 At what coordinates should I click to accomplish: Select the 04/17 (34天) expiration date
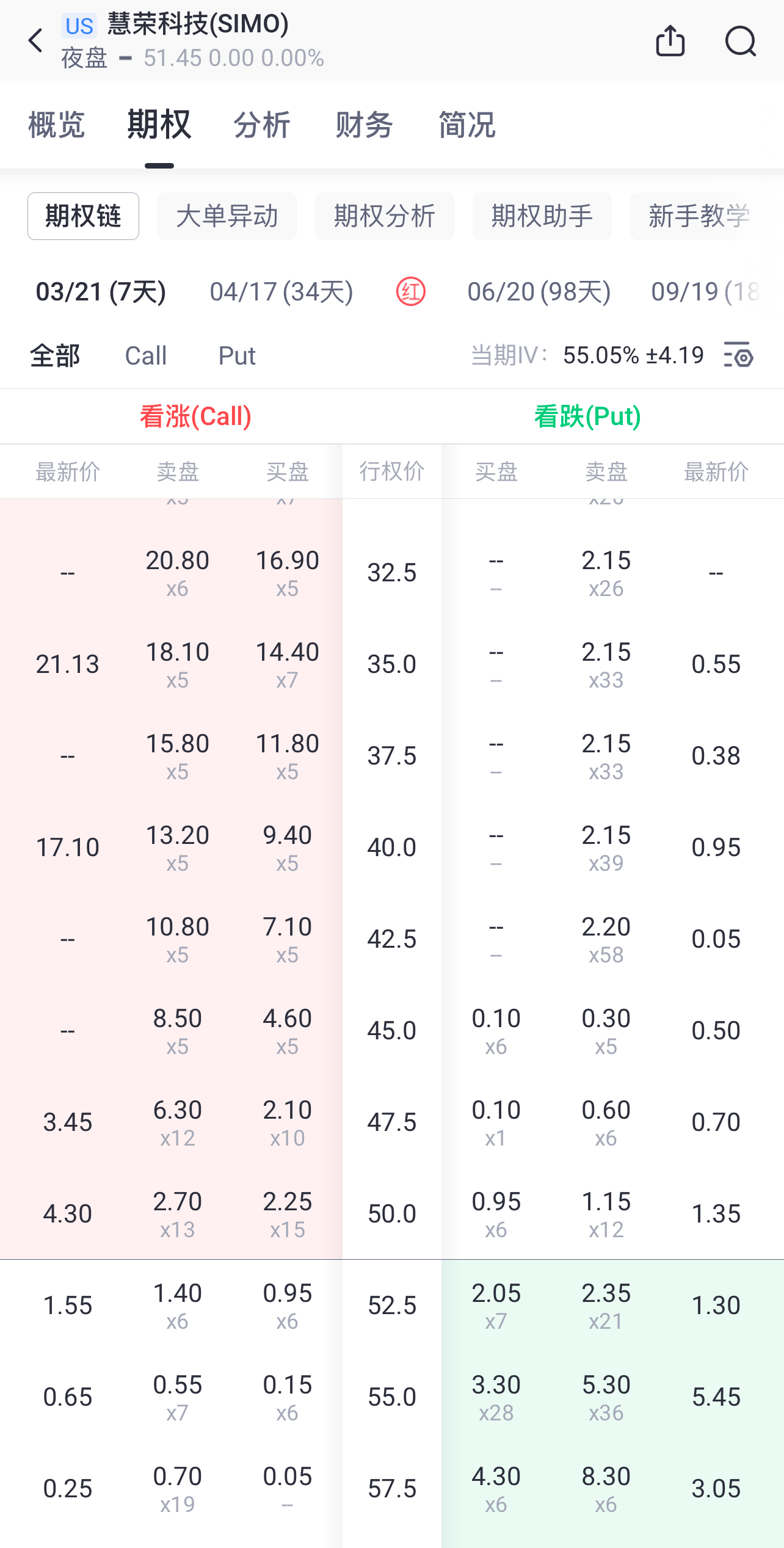281,291
